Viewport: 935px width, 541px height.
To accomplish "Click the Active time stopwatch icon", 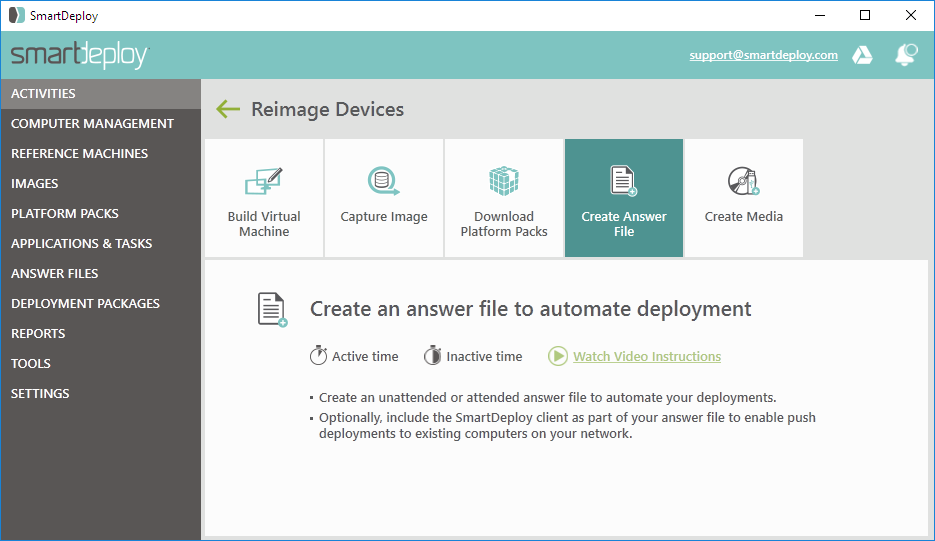I will [318, 355].
